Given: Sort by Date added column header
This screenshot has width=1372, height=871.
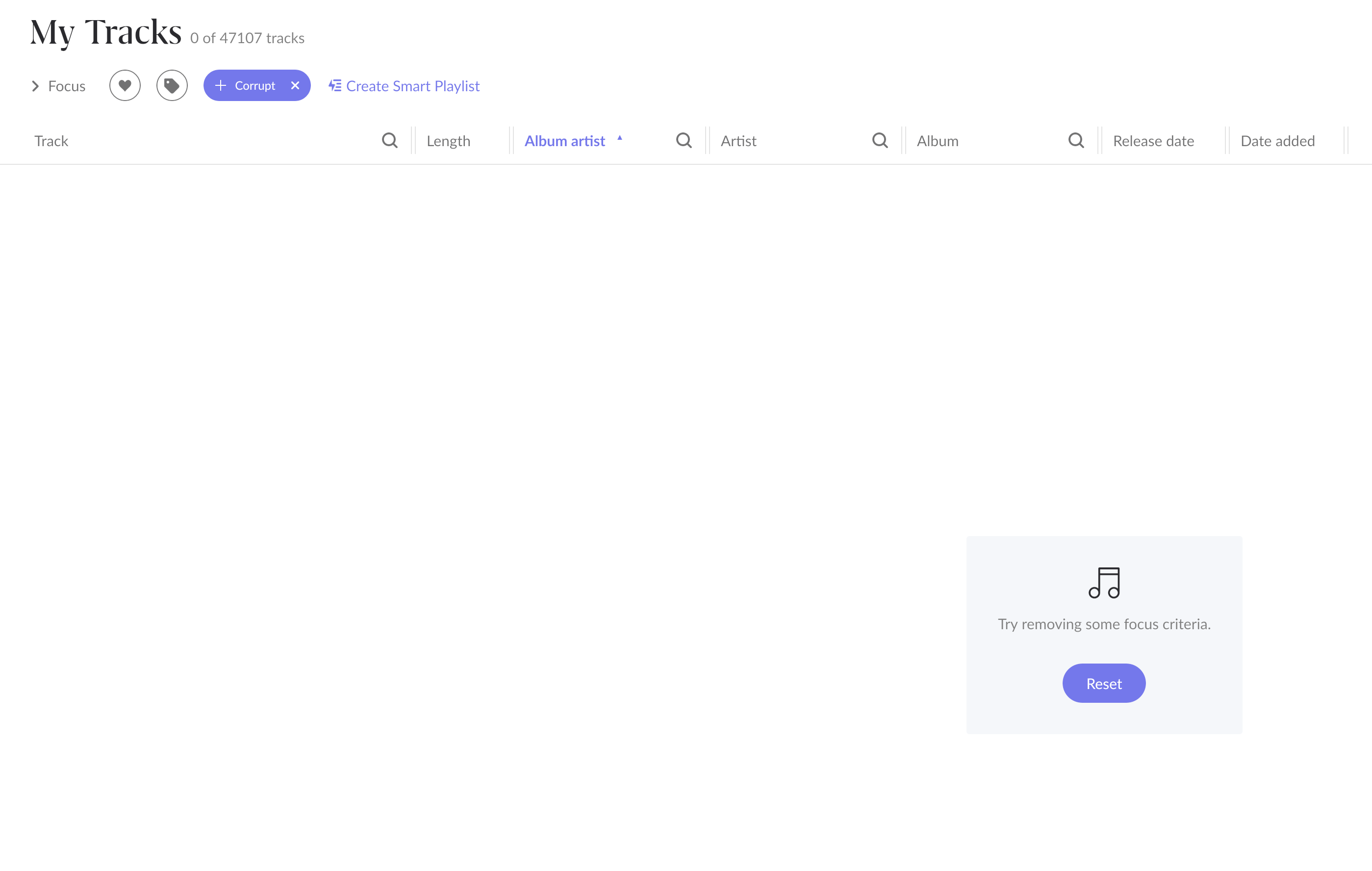Looking at the screenshot, I should [1277, 141].
